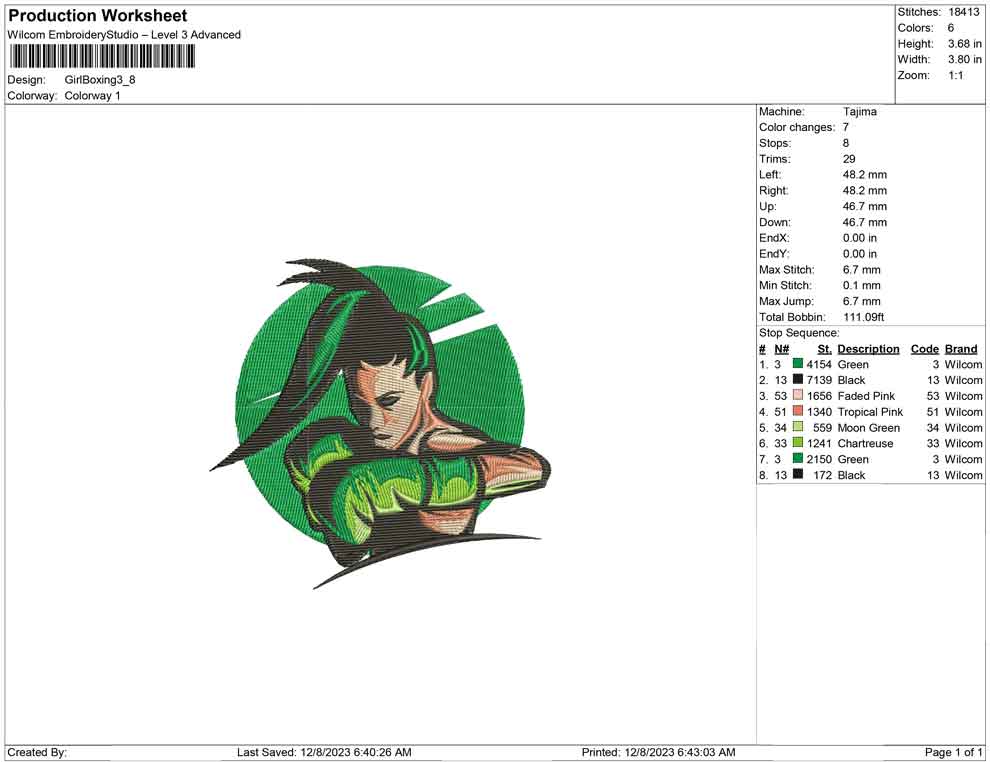Click the black swatch for thread 172
The width and height of the screenshot is (990, 762).
click(797, 474)
